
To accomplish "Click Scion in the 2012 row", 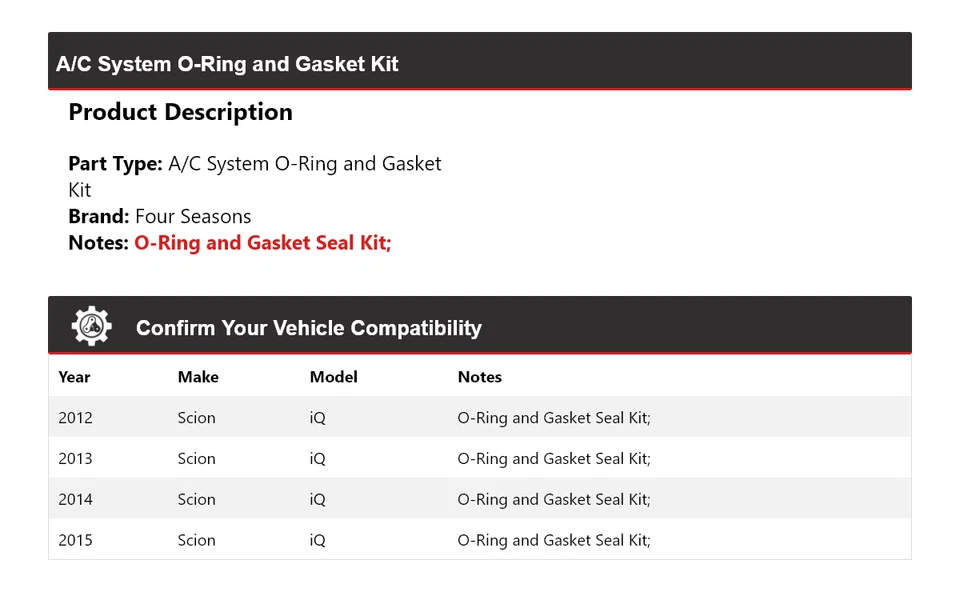I will click(x=196, y=418).
